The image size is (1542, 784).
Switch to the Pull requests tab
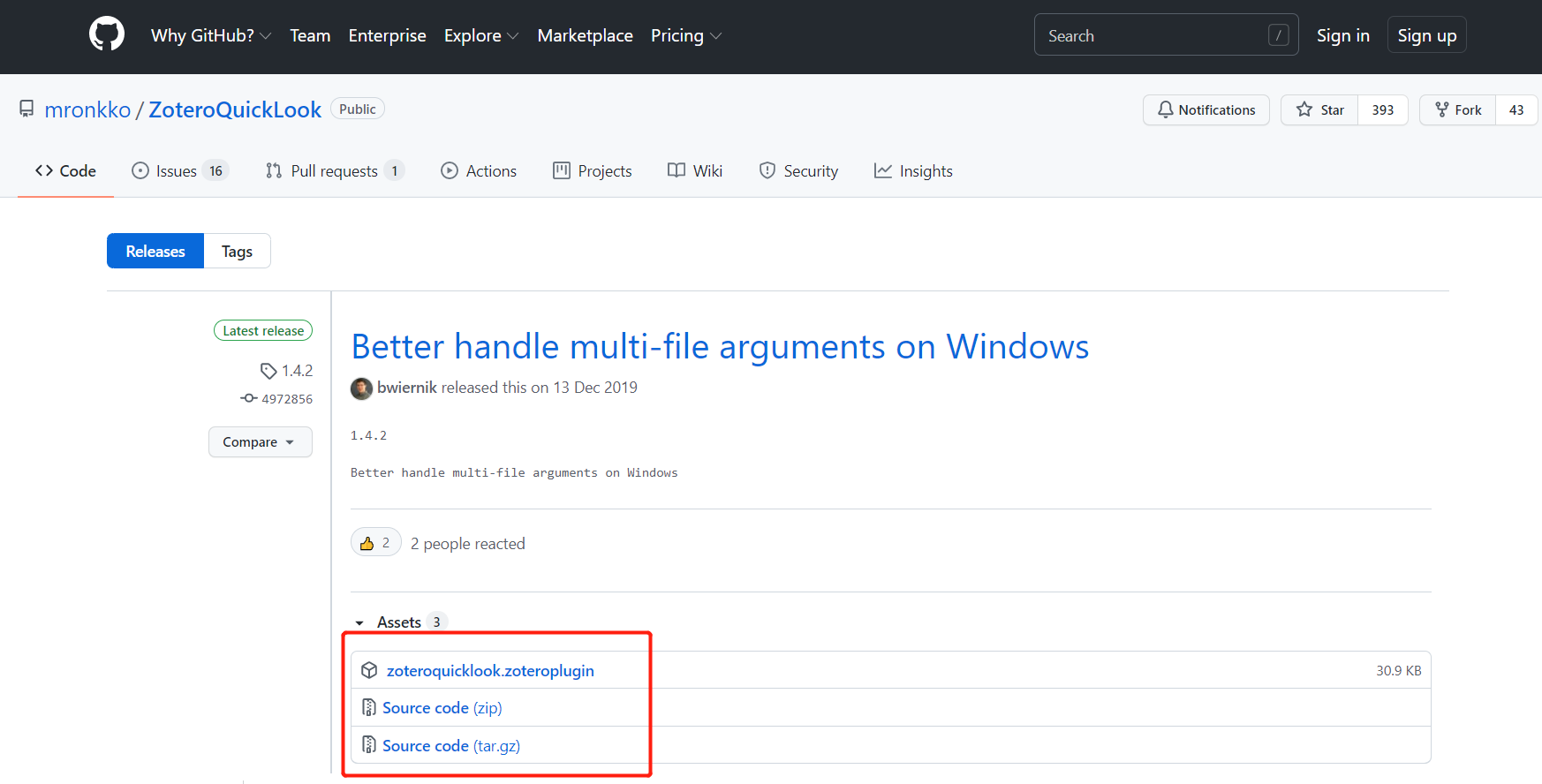pyautogui.click(x=334, y=170)
